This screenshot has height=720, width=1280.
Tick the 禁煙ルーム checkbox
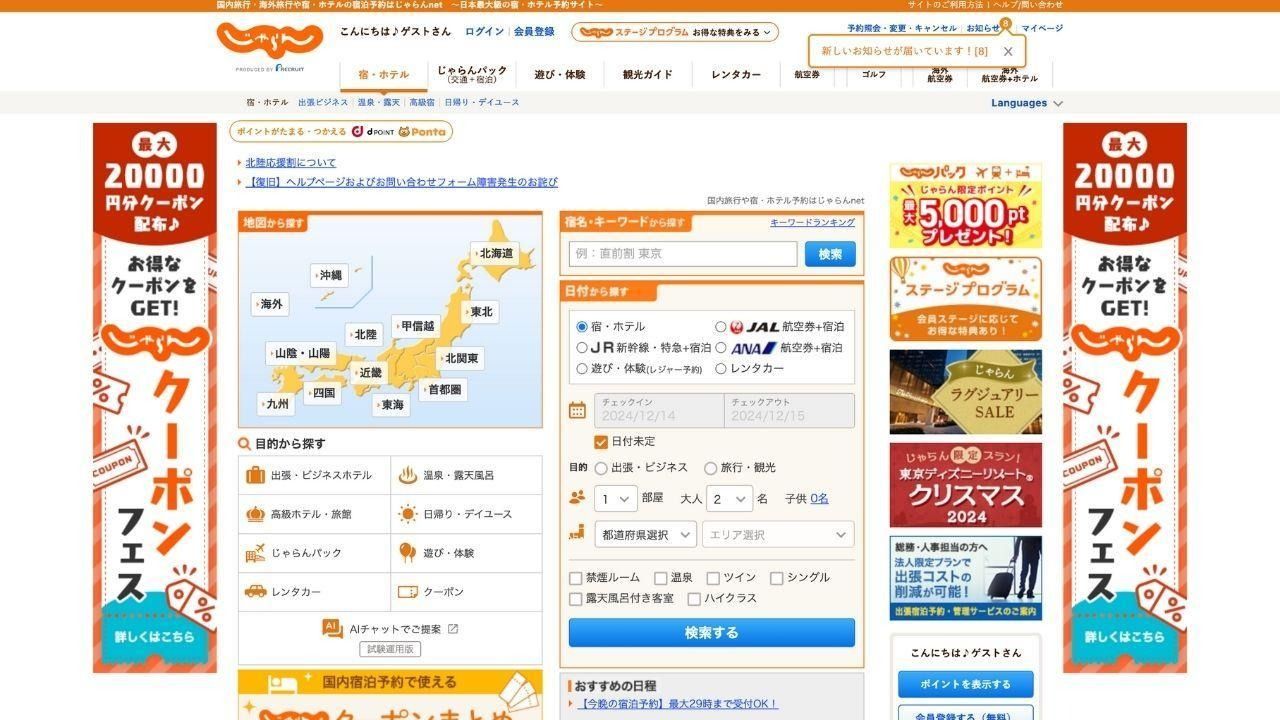tap(576, 578)
